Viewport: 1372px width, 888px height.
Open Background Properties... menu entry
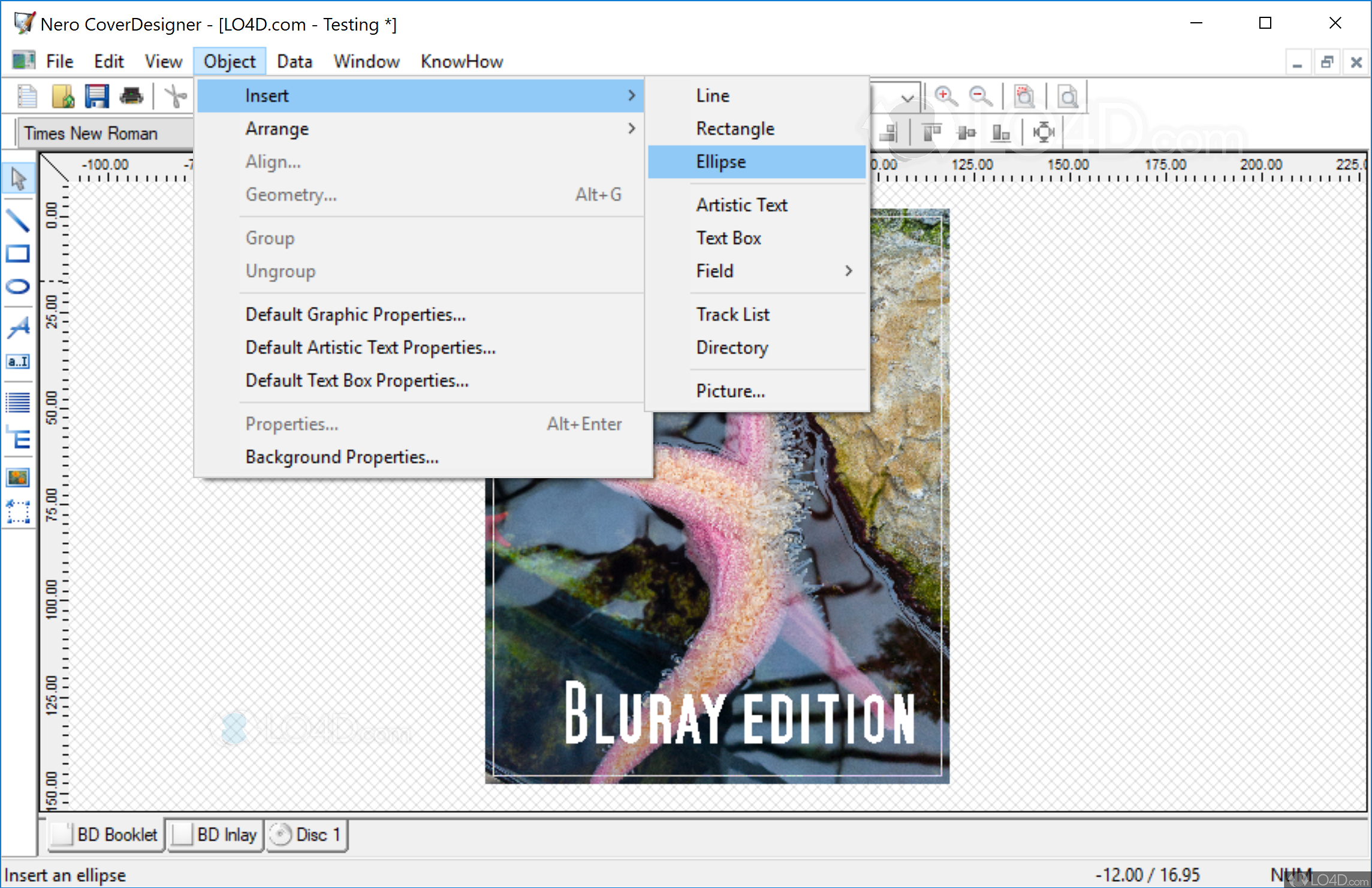tap(342, 457)
